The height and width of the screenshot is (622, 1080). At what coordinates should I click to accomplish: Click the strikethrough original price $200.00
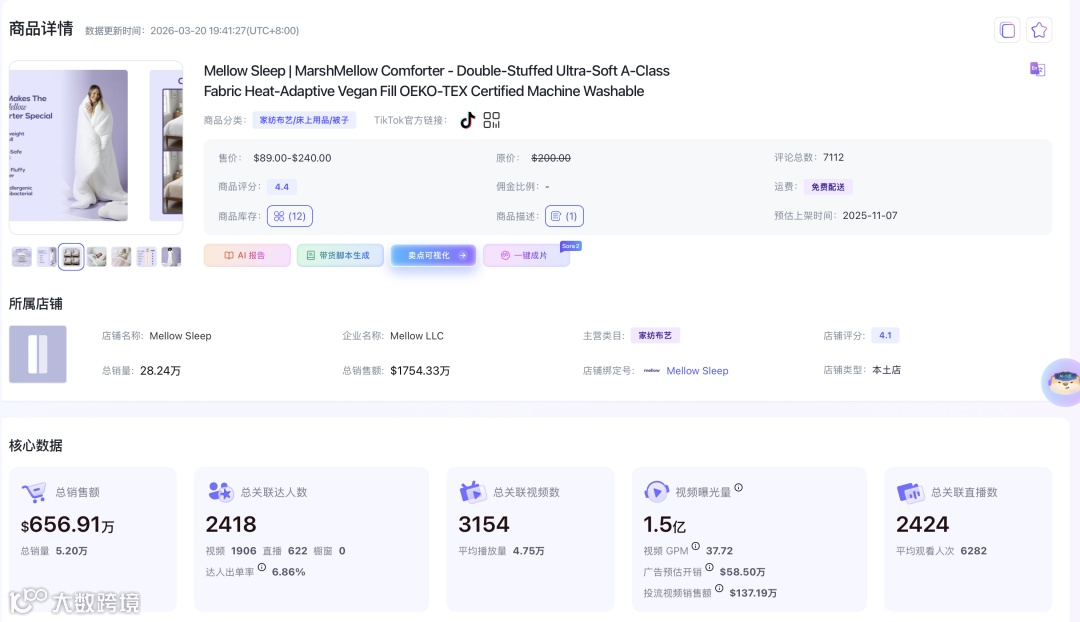(x=551, y=158)
